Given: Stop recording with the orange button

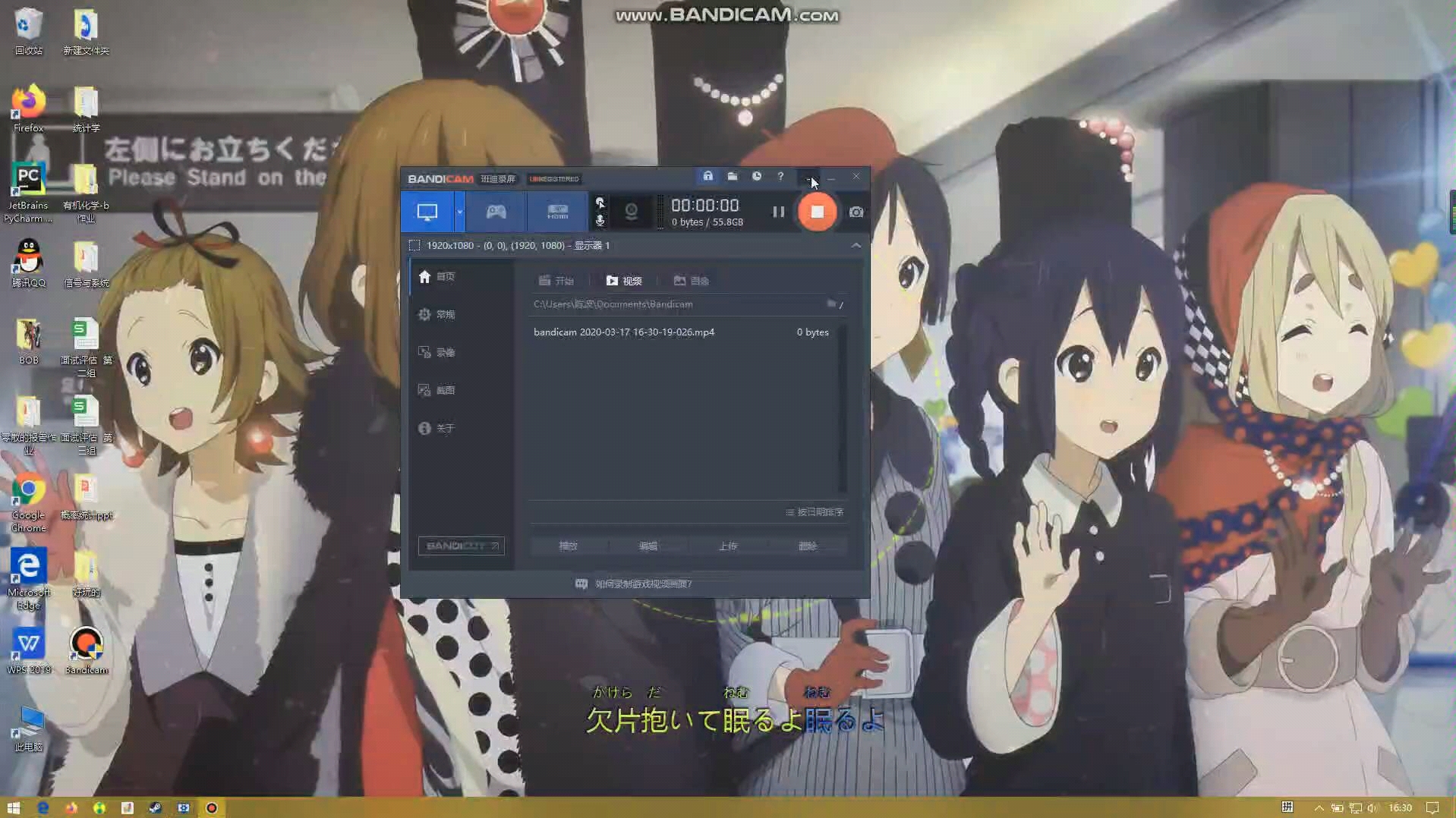Looking at the screenshot, I should click(817, 212).
